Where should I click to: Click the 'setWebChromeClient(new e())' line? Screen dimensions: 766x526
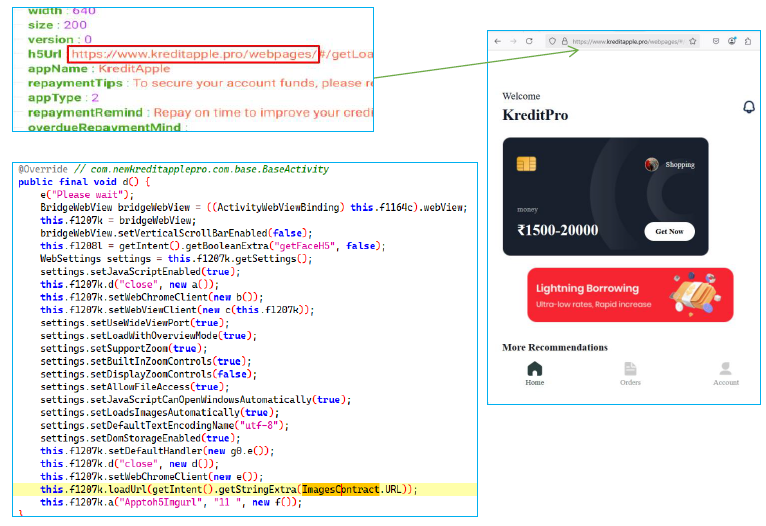(x=151, y=477)
